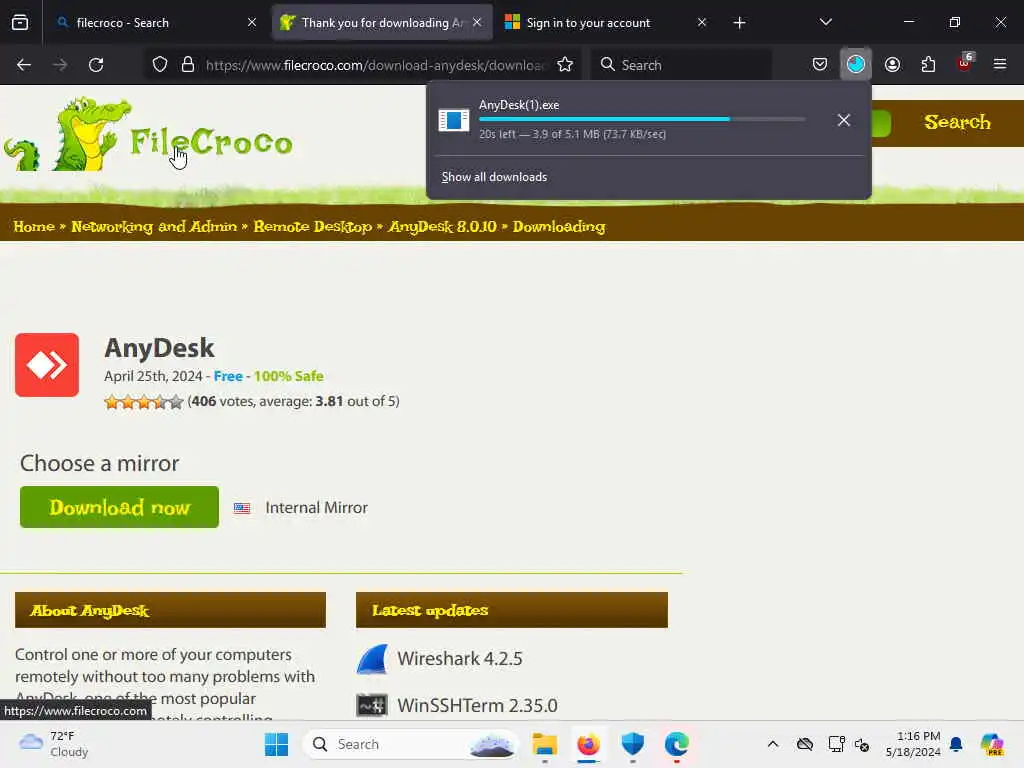
Task: Open Windows Start menu
Action: pos(276,744)
